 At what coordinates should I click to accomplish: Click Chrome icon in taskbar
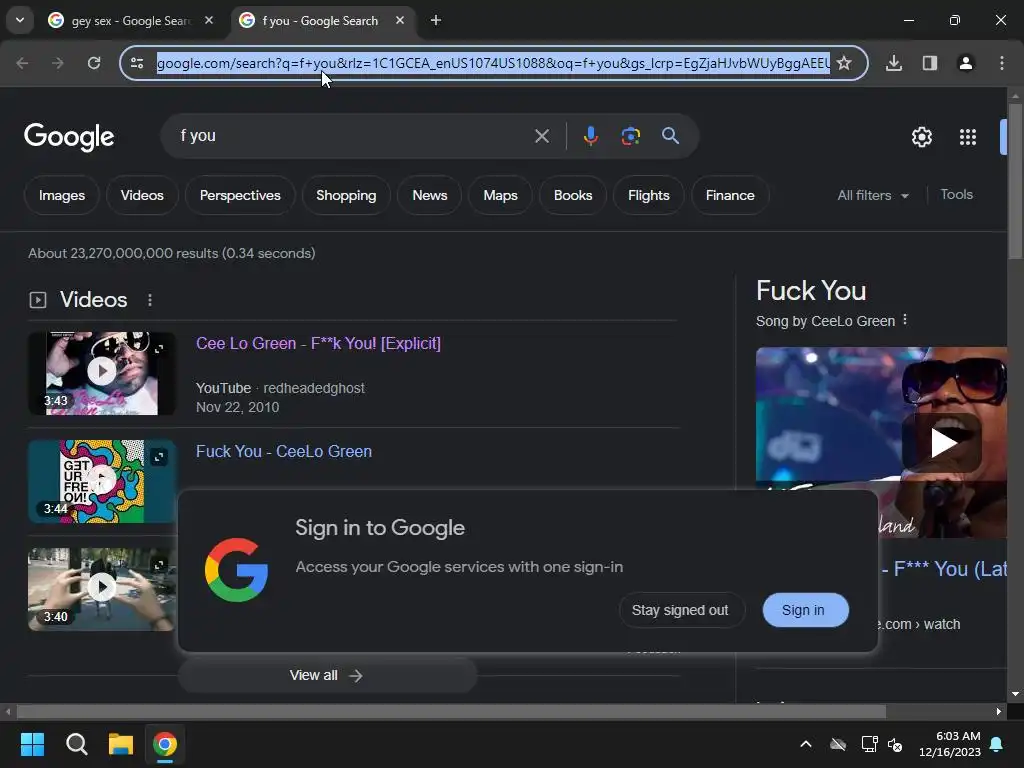pos(165,744)
